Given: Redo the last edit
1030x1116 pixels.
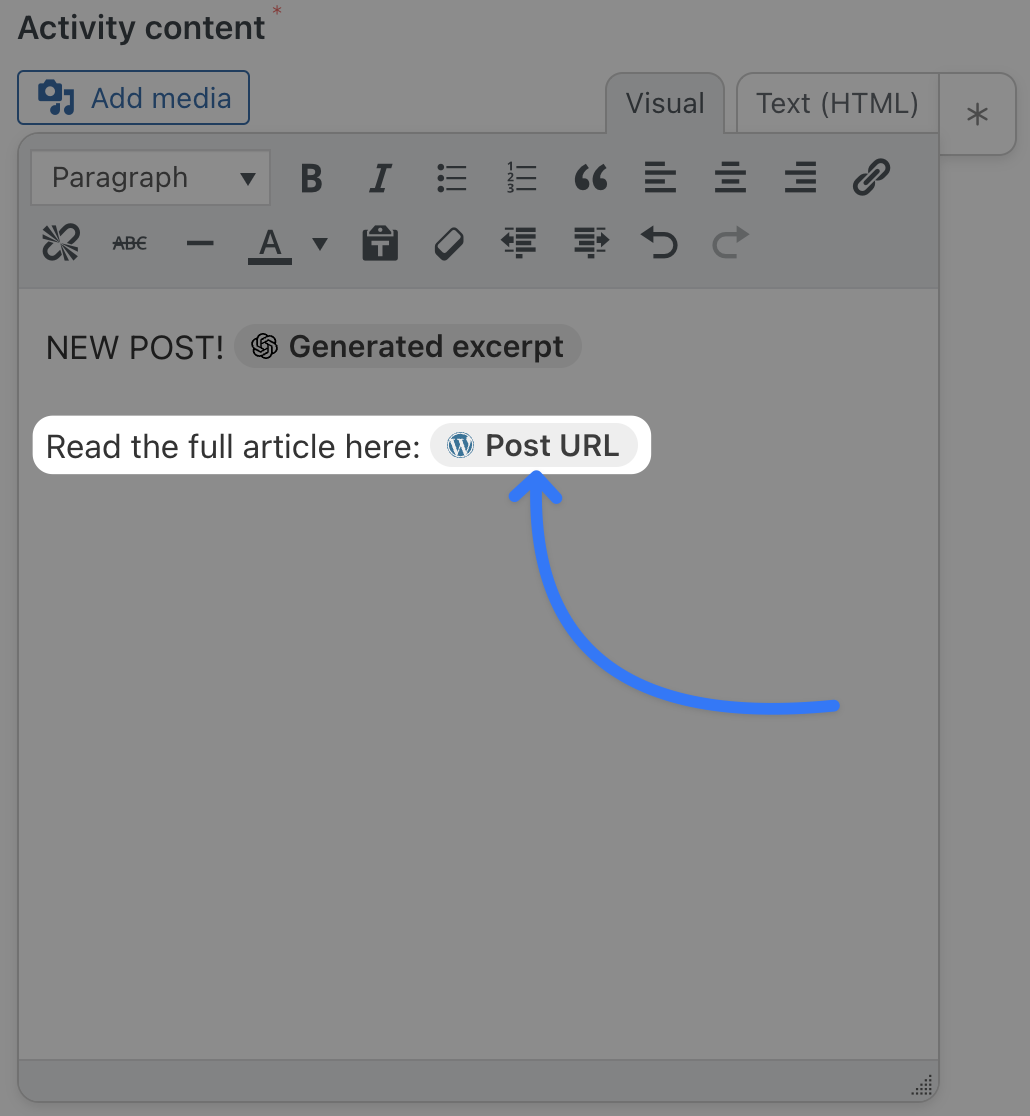Looking at the screenshot, I should click(x=730, y=243).
